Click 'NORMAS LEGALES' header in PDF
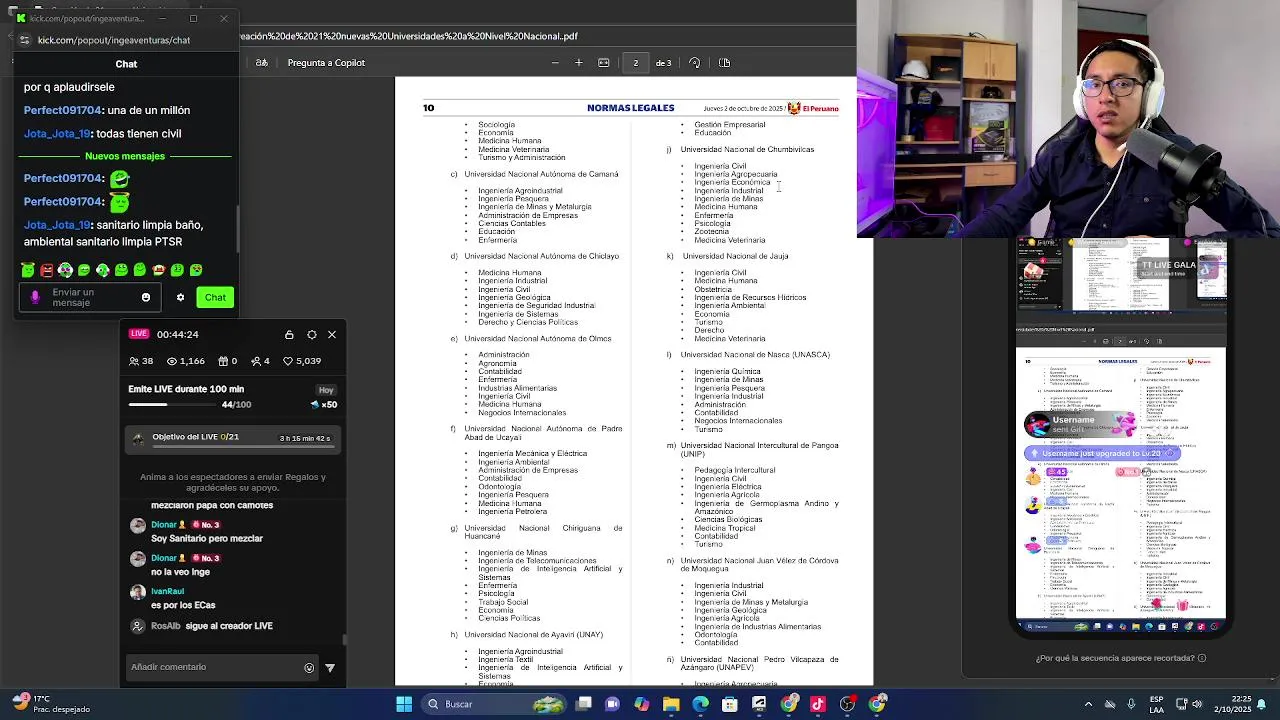This screenshot has width=1280, height=720. [x=631, y=108]
